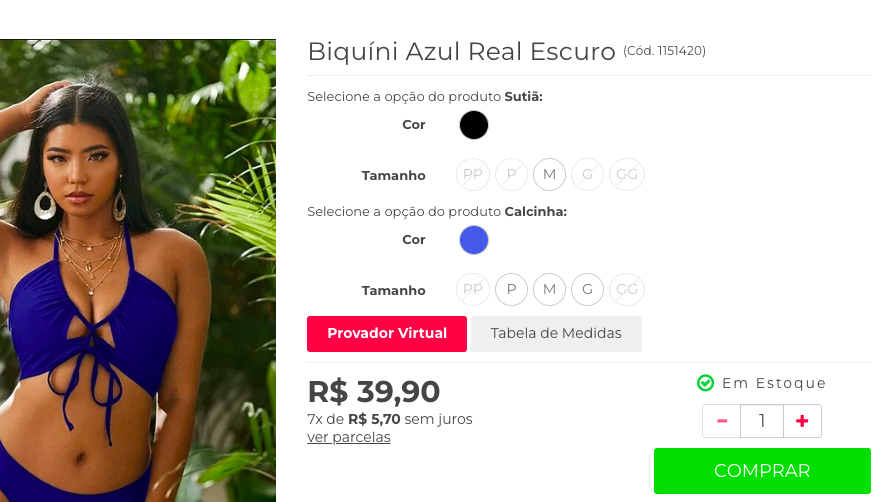The height and width of the screenshot is (502, 883).
Task: Choose size P for Calcinha
Action: (x=511, y=290)
